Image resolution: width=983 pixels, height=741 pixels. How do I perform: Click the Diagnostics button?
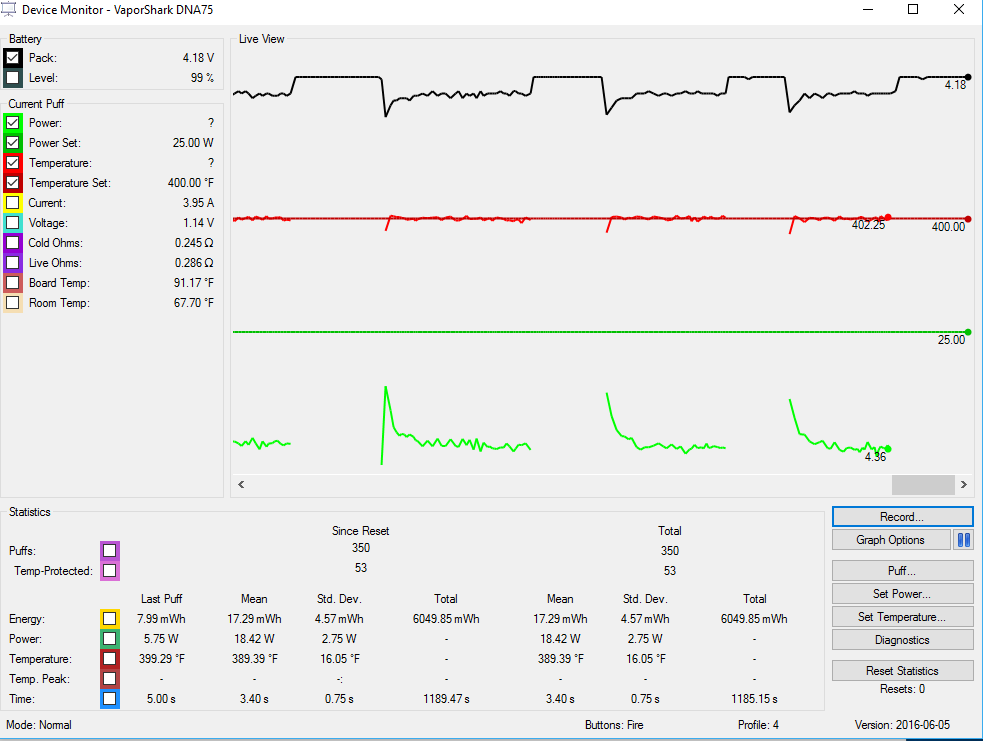pos(902,640)
